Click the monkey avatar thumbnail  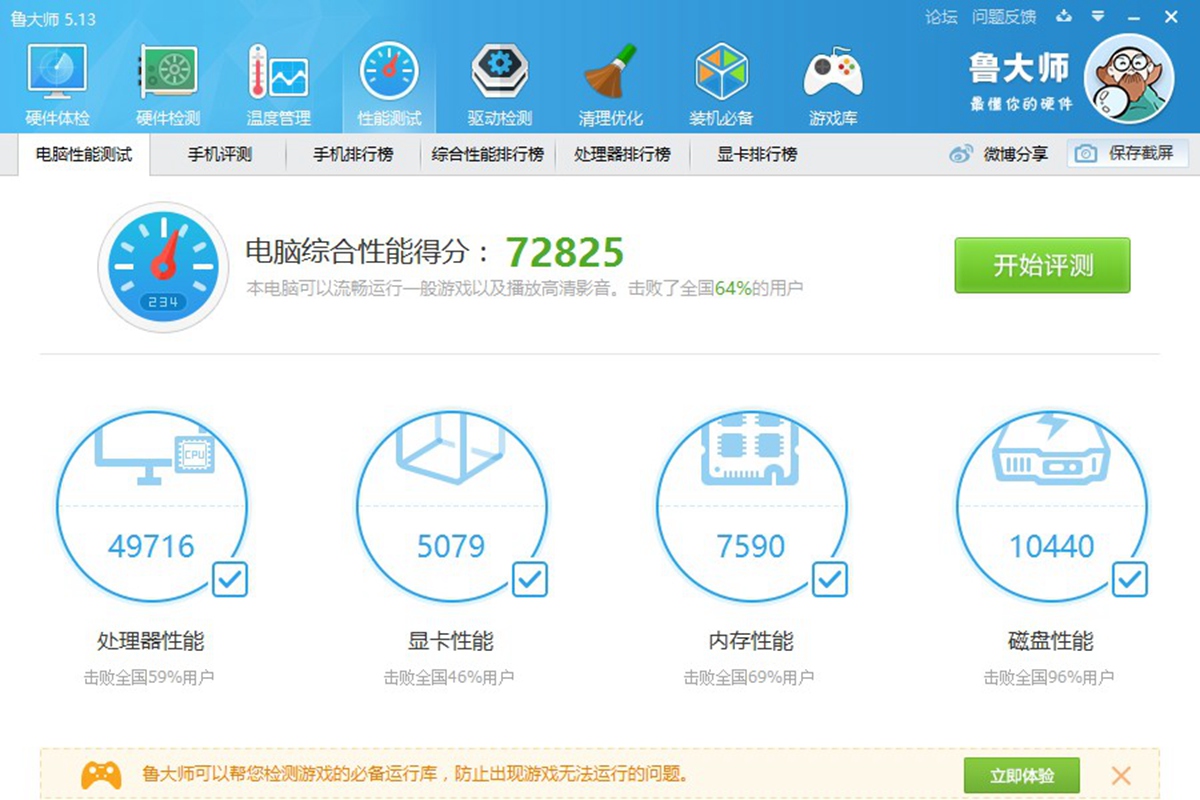point(1128,75)
